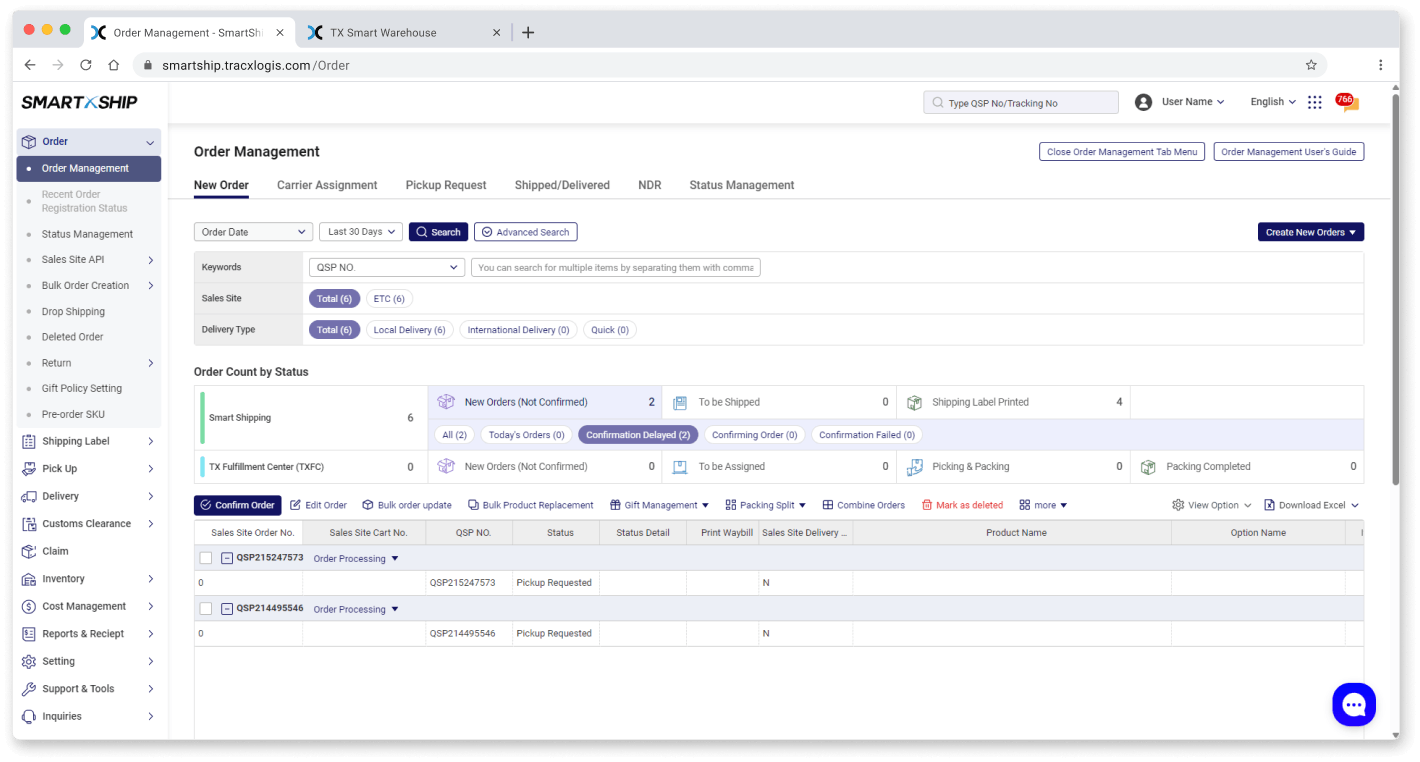This screenshot has width=1420, height=762.
Task: Select the checkbox for order QSP214495546
Action: (206, 609)
